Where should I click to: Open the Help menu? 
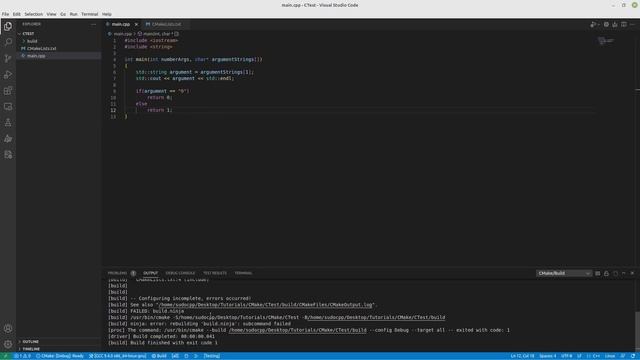(x=107, y=14)
